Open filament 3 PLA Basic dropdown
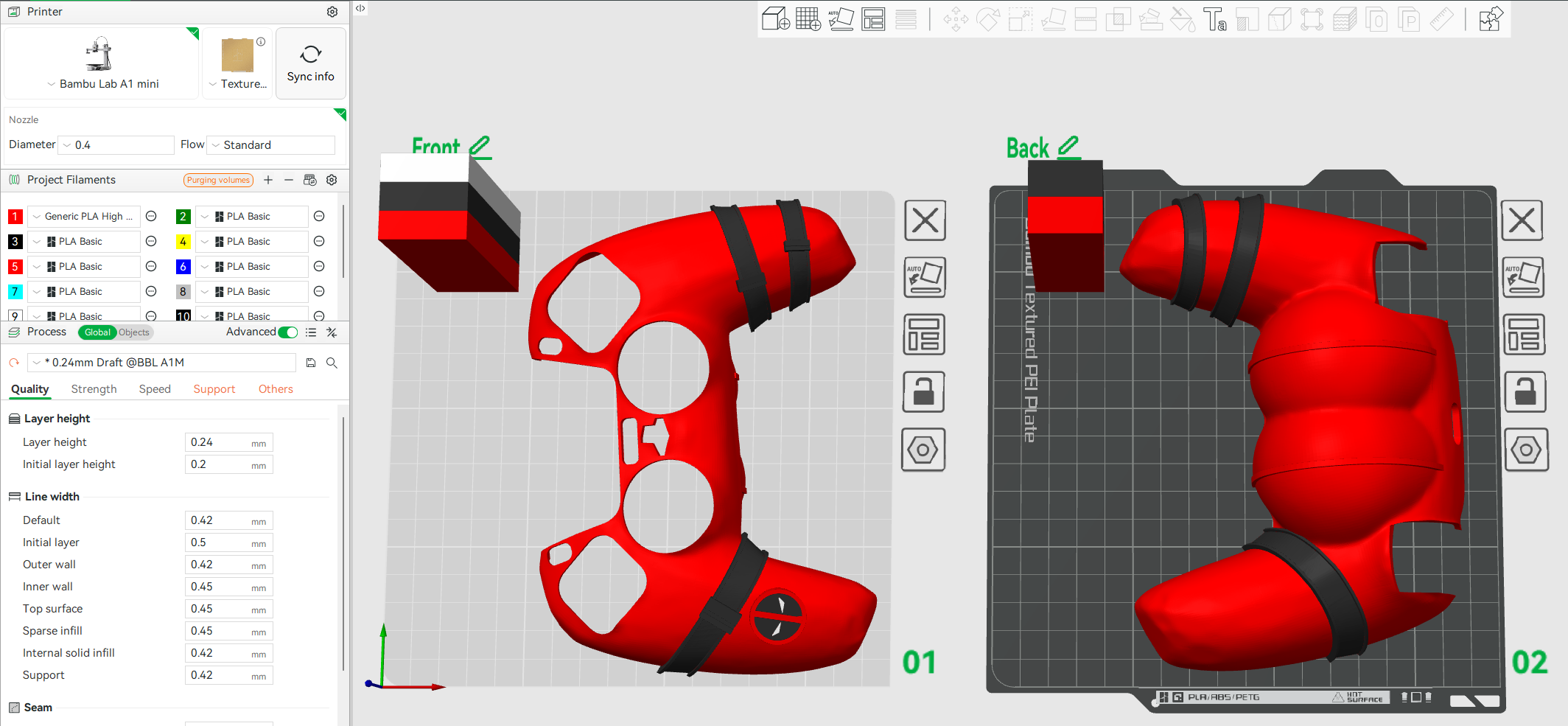Screen dimensions: 1568x726 (84, 241)
